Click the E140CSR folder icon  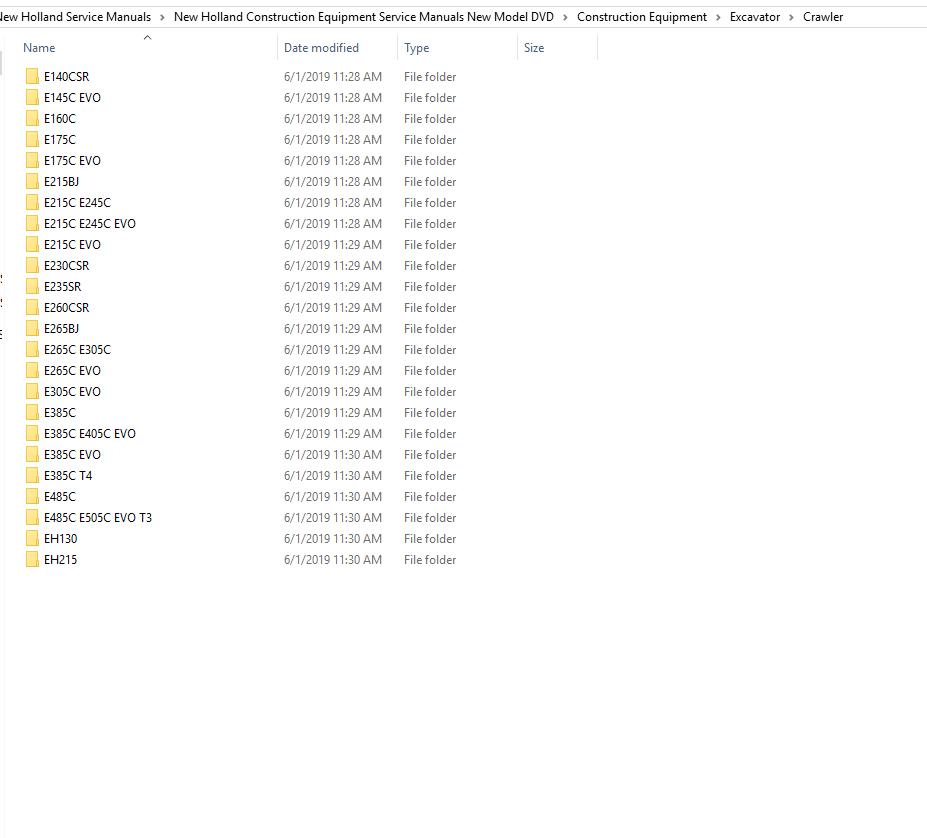33,76
